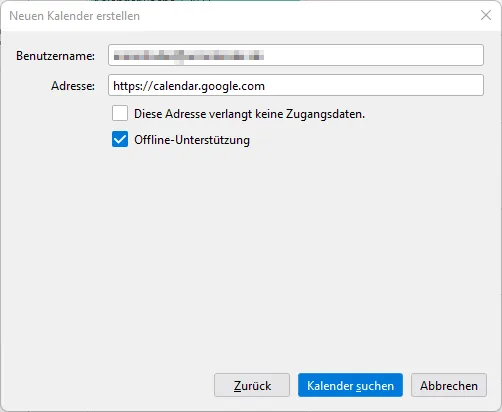
Task: Click the blue checkmark beside Offline-Unterstützung
Action: [120, 139]
